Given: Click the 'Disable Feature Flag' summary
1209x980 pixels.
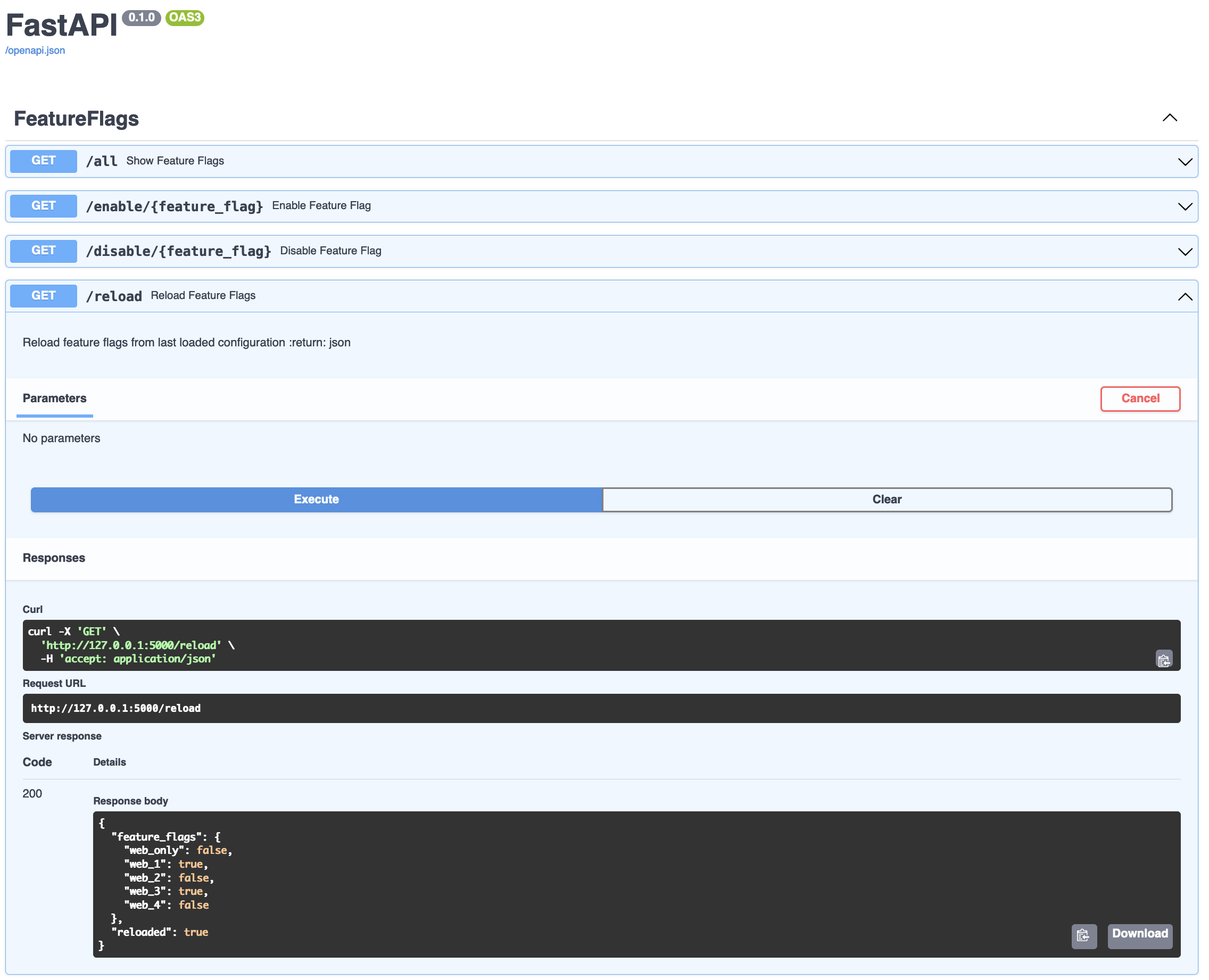Looking at the screenshot, I should click(330, 251).
